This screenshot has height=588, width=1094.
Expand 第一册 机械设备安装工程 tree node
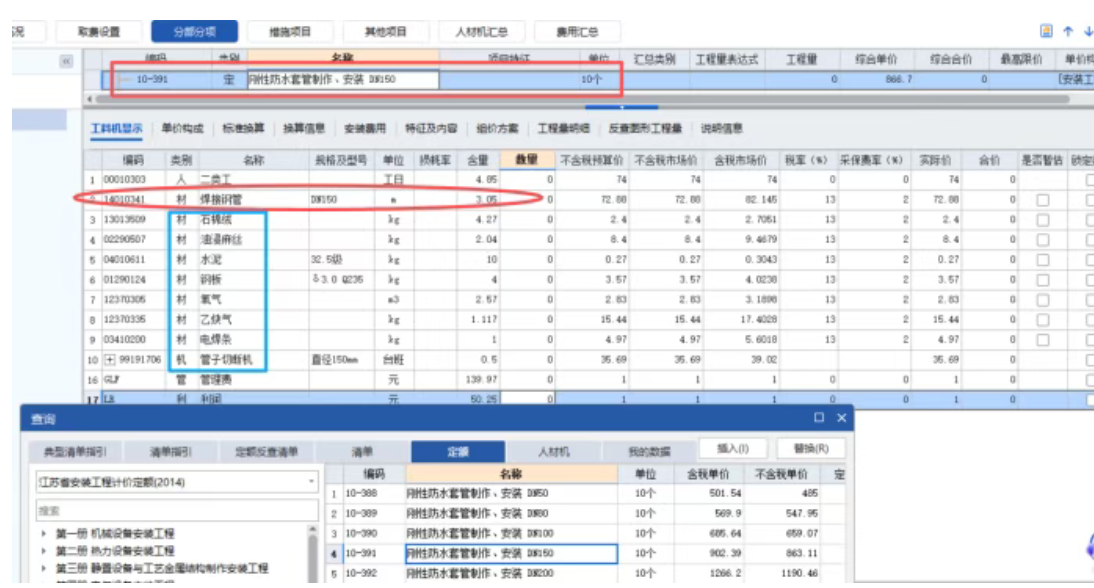tap(45, 534)
